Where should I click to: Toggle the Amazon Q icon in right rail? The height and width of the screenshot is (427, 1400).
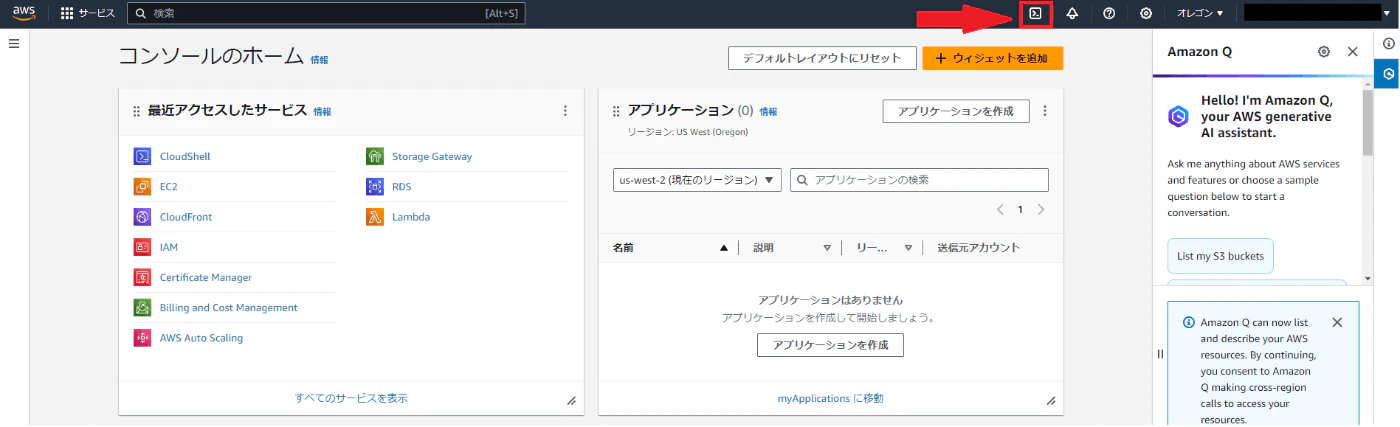(x=1389, y=74)
